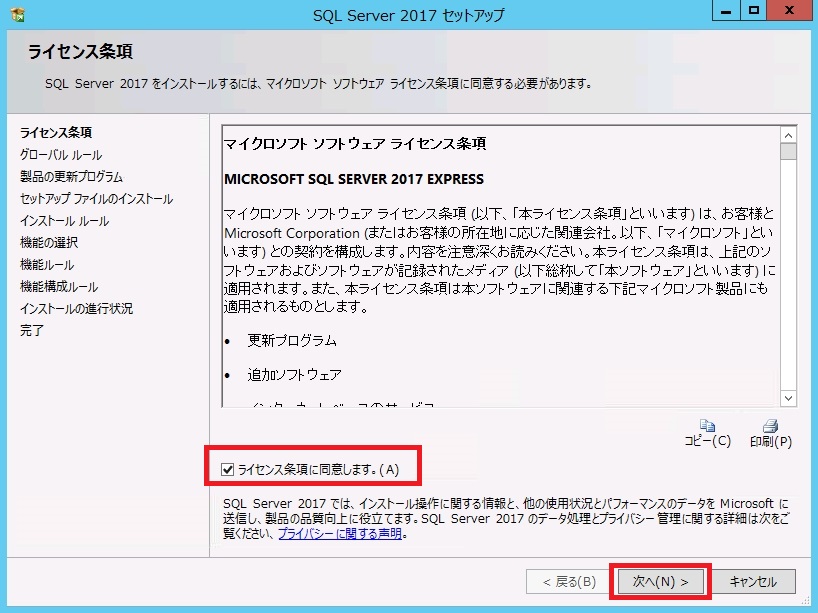
Task: Close the setup window with the red X
Action: click(790, 11)
